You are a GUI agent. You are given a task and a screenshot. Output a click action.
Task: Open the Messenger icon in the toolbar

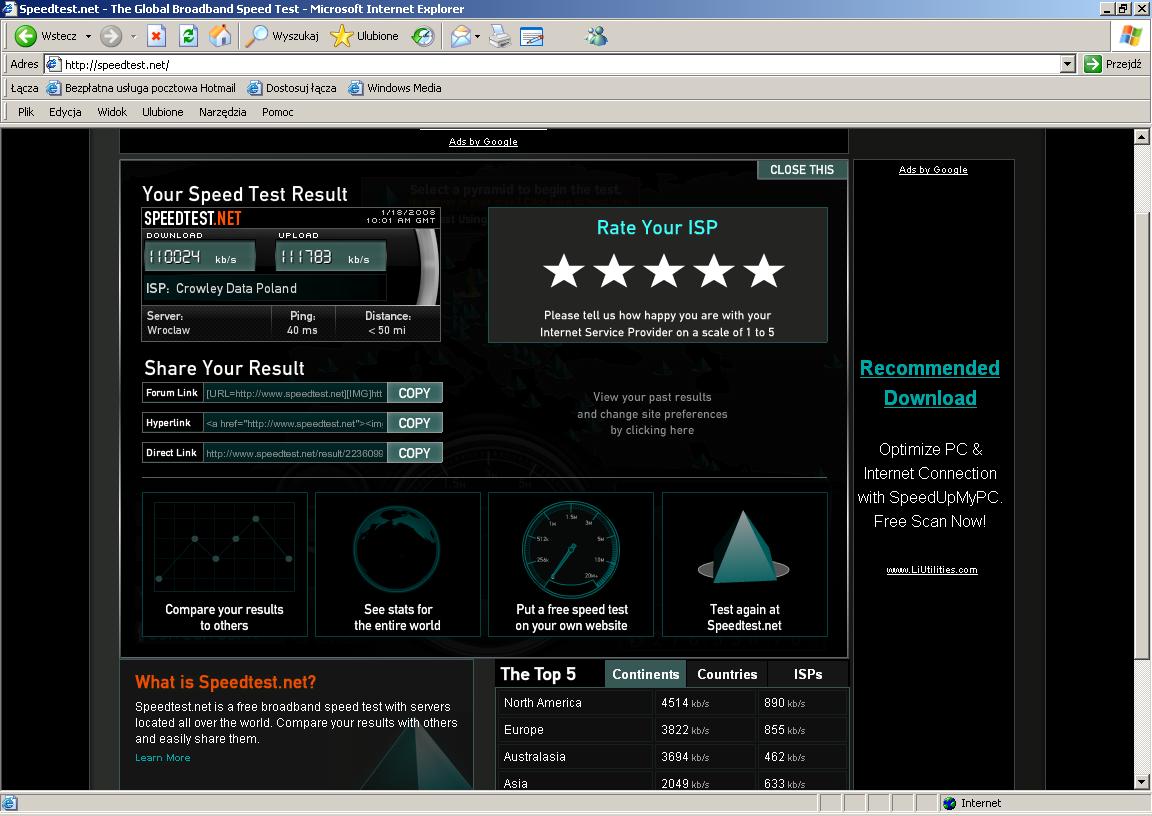[597, 37]
